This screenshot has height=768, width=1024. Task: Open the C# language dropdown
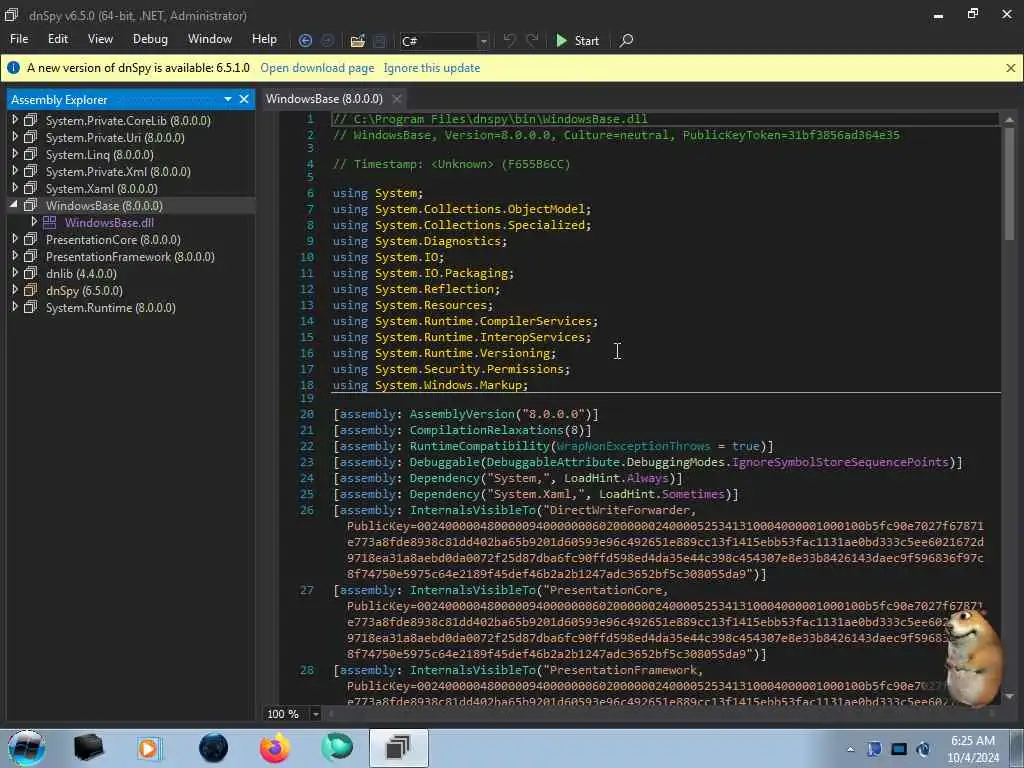(x=483, y=41)
